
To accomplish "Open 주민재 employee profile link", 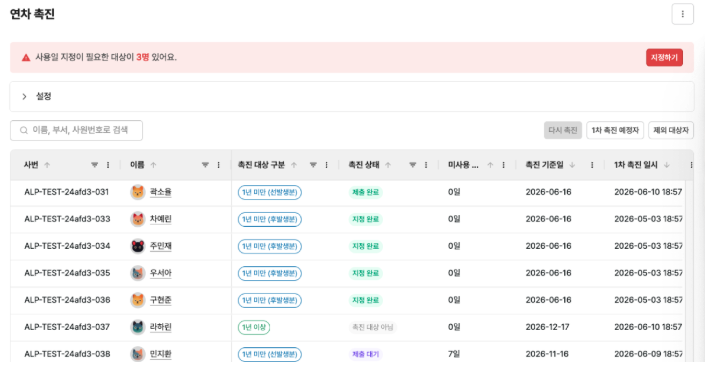I will 161,246.
